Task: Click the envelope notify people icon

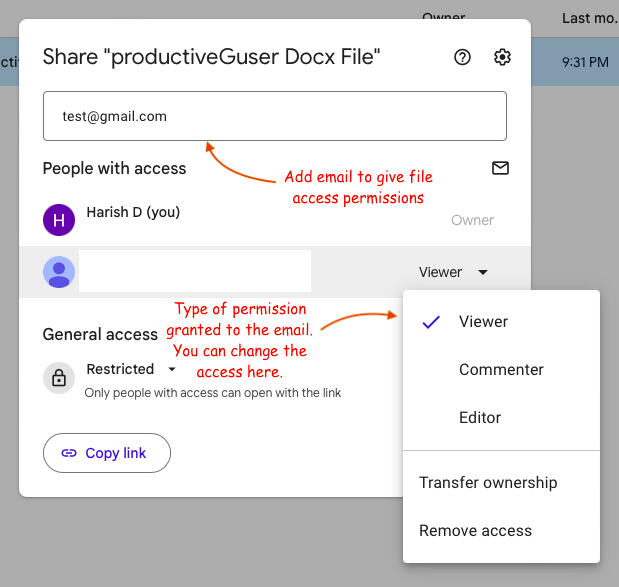Action: pyautogui.click(x=500, y=168)
